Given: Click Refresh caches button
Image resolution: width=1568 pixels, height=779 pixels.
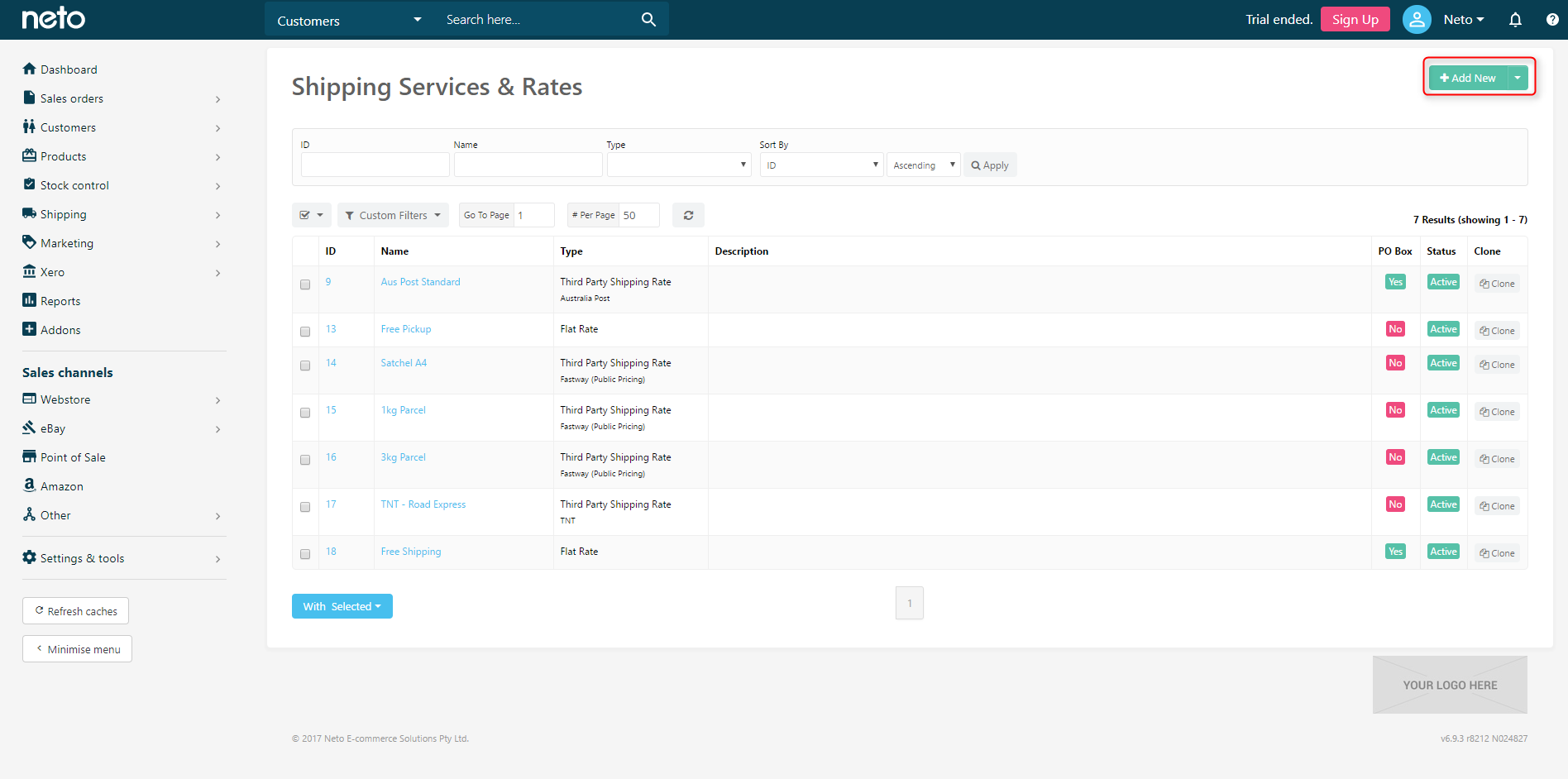Looking at the screenshot, I should (75, 611).
